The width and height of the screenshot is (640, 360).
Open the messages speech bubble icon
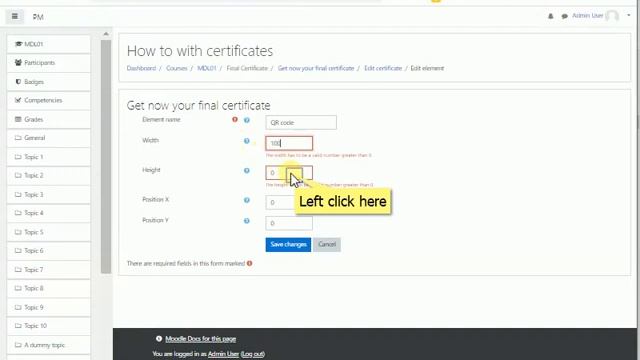[x=564, y=16]
